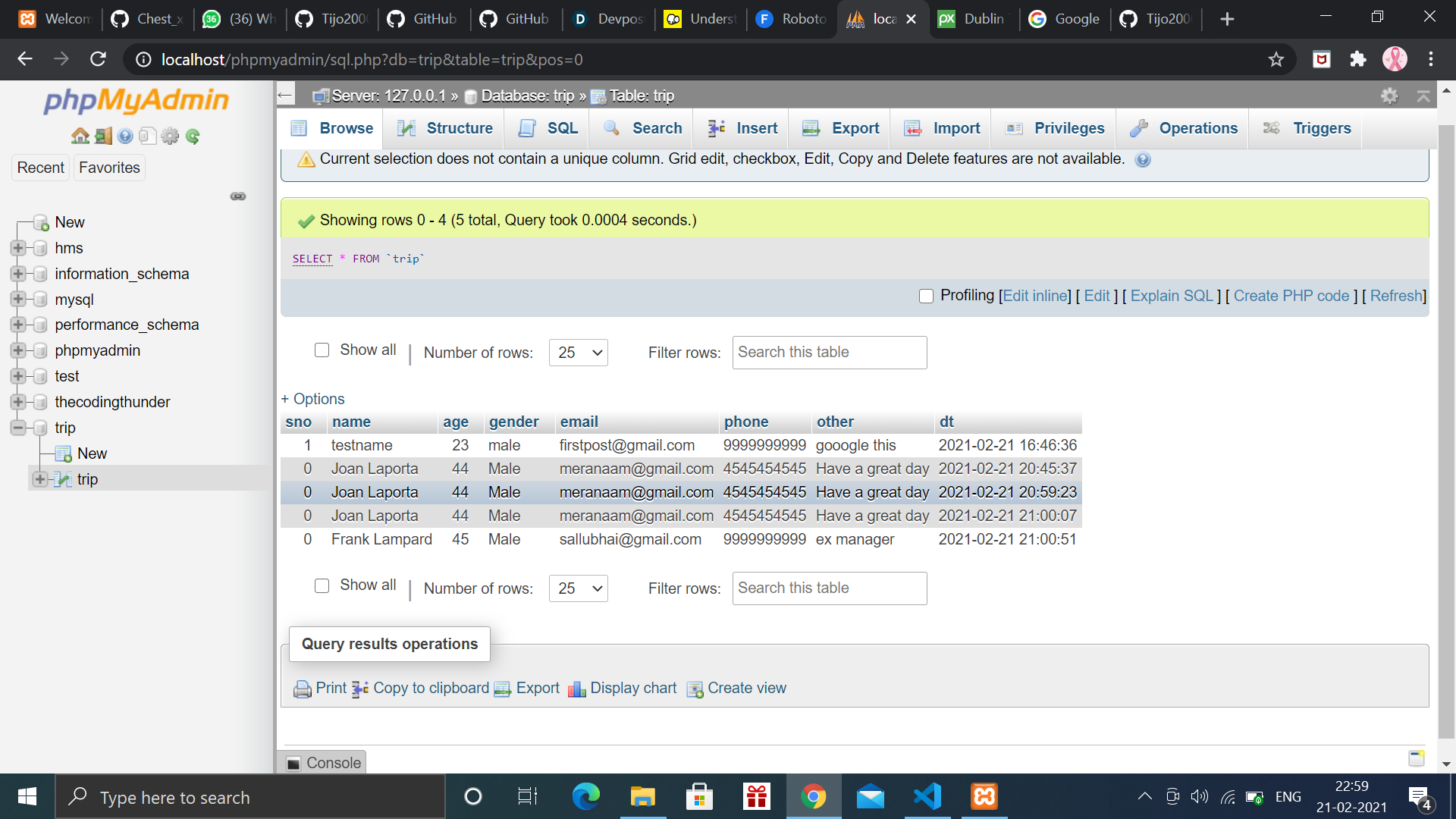Screen dimensions: 1456x819
Task: Open the Export tab
Action: click(842, 128)
